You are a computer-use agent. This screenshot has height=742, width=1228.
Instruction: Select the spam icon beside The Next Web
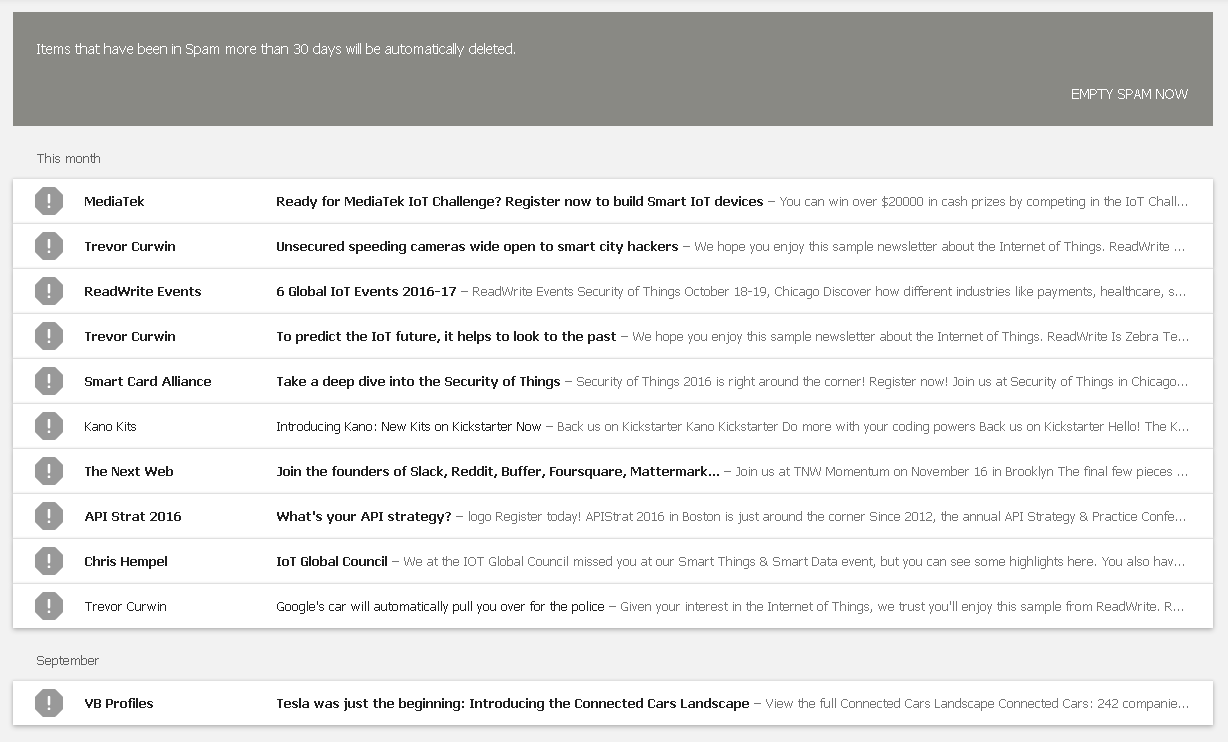48,471
